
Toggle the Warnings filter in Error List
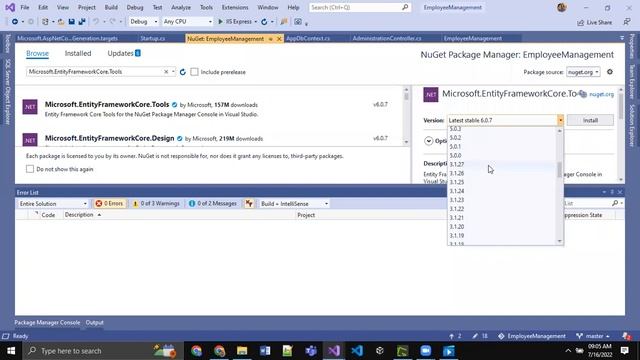click(156, 203)
